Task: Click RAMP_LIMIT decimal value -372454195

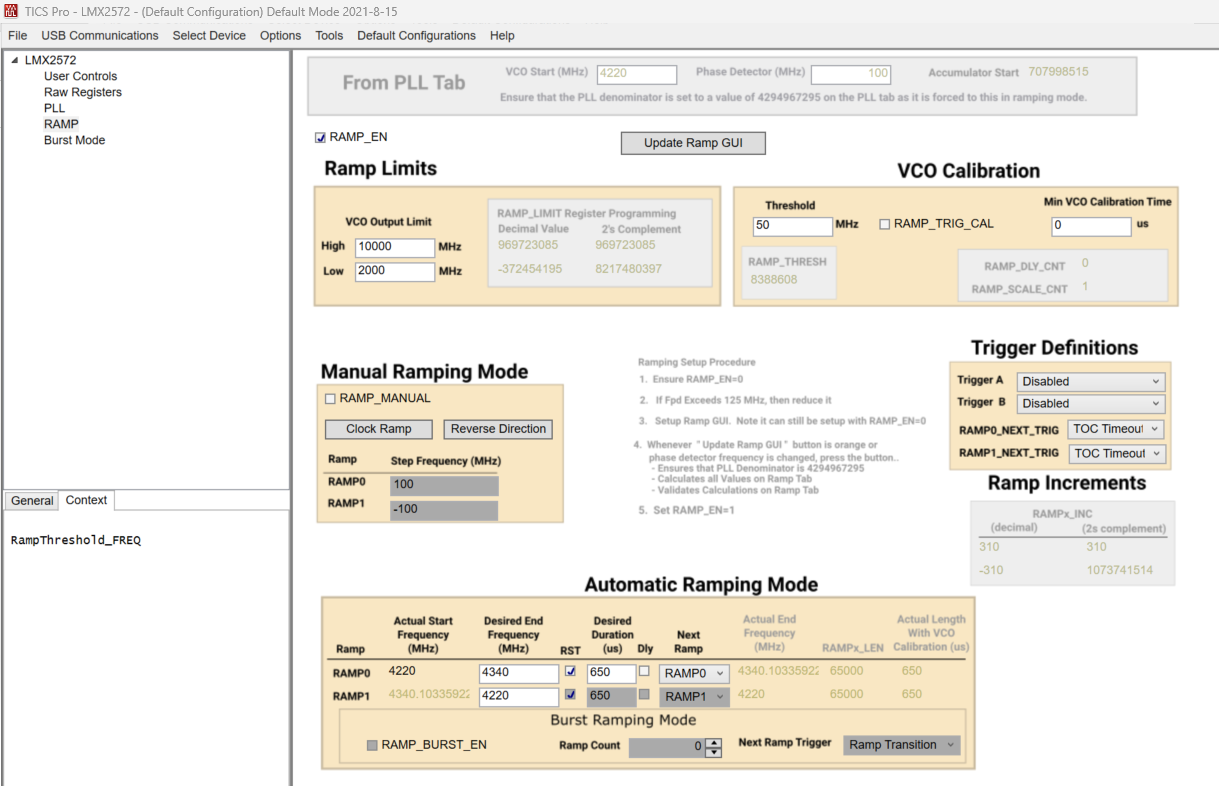Action: coord(530,269)
